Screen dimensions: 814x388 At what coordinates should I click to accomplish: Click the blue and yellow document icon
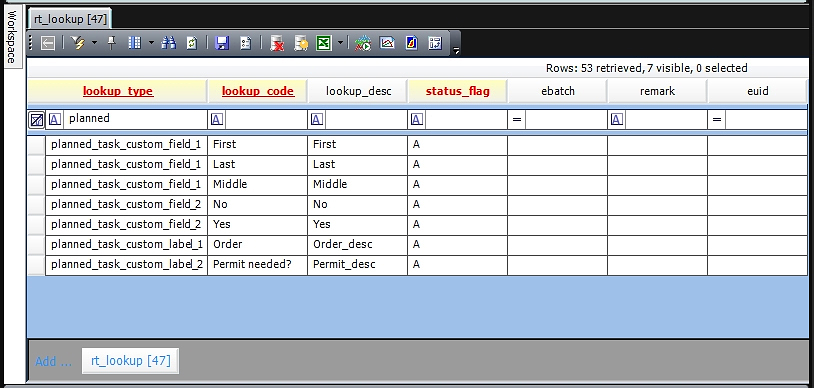[411, 43]
